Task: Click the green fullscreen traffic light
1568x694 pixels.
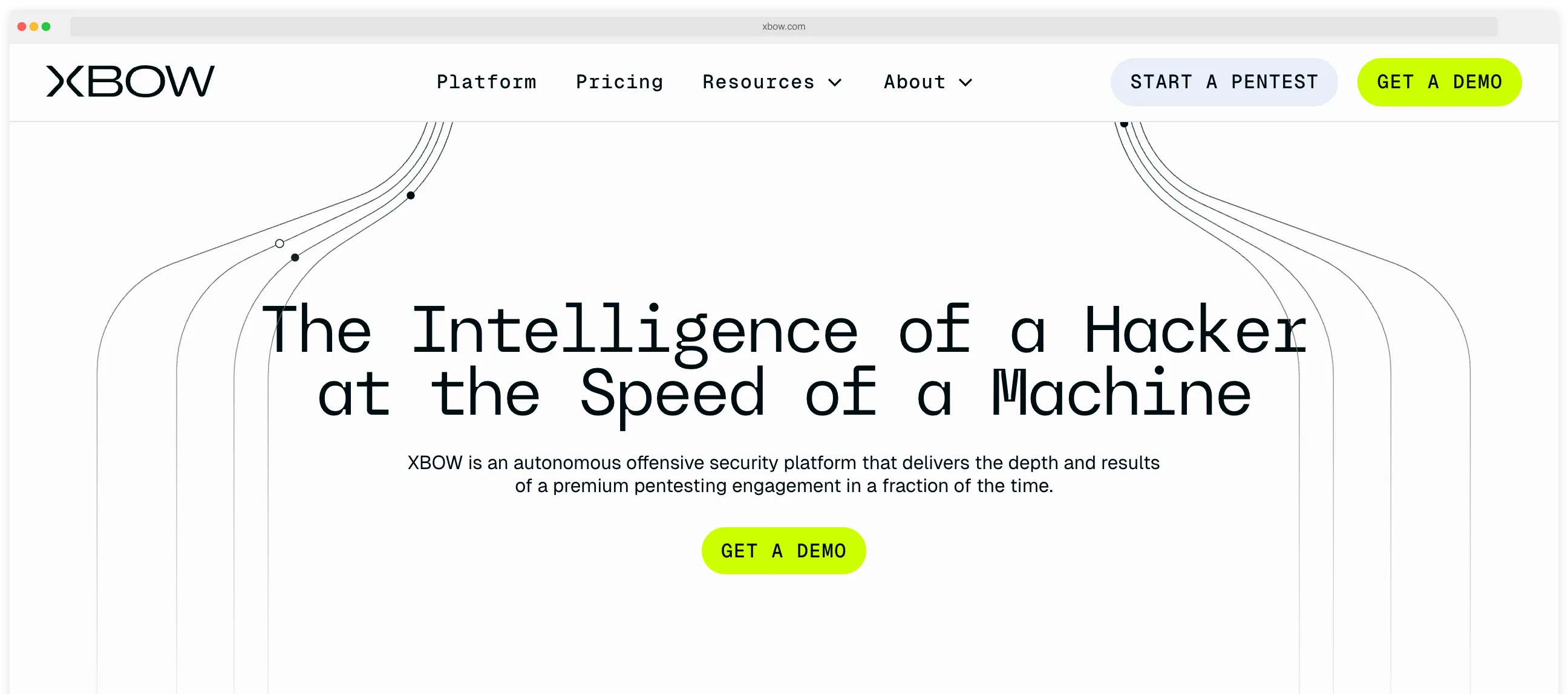Action: tap(47, 26)
